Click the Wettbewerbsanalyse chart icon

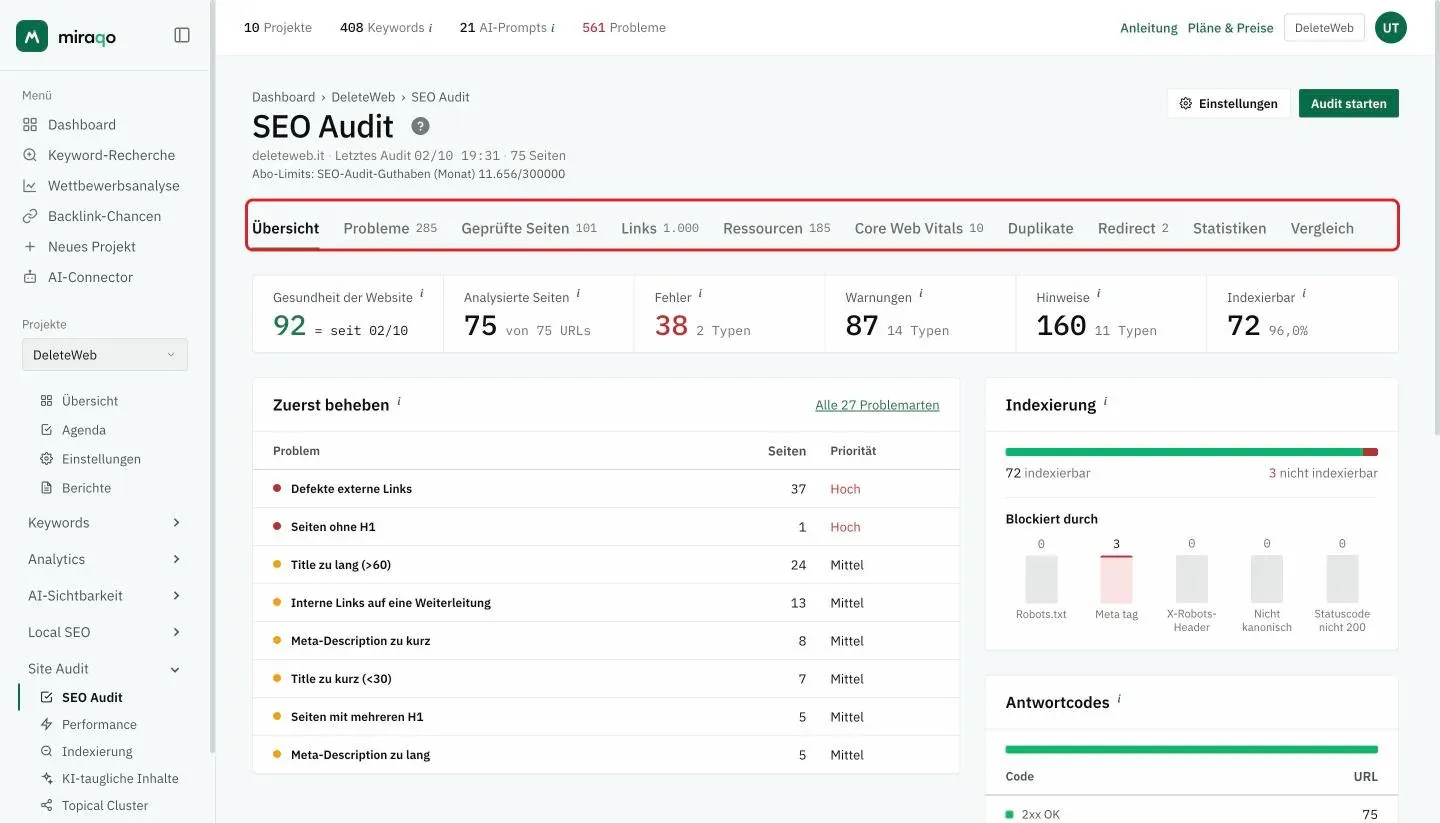click(30, 186)
